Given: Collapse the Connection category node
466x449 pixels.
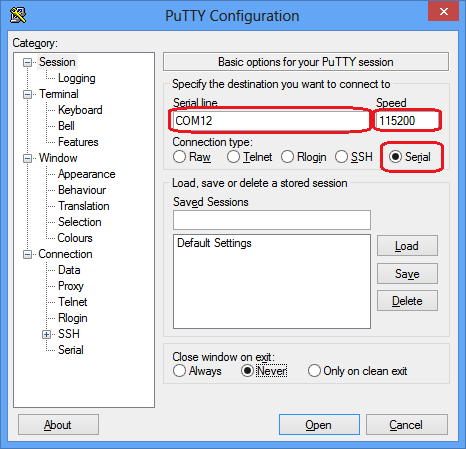Looking at the screenshot, I should coord(27,255).
